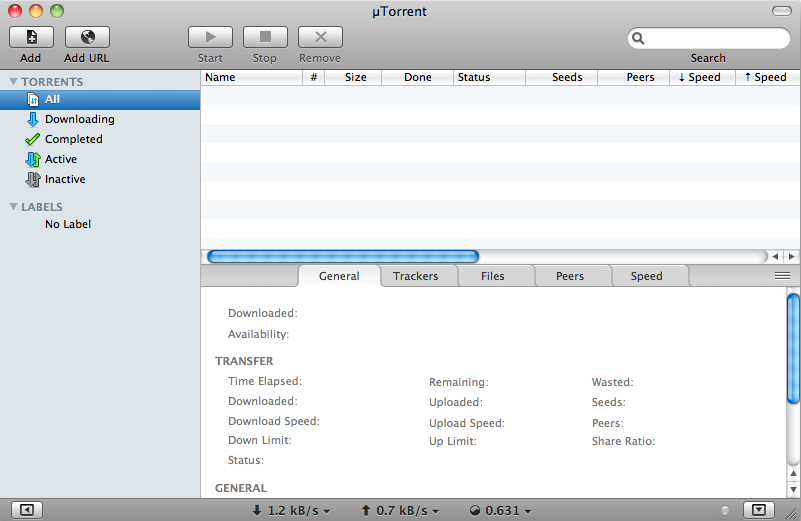This screenshot has height=521, width=801.
Task: Click the window resize grip corner
Action: coord(793,514)
